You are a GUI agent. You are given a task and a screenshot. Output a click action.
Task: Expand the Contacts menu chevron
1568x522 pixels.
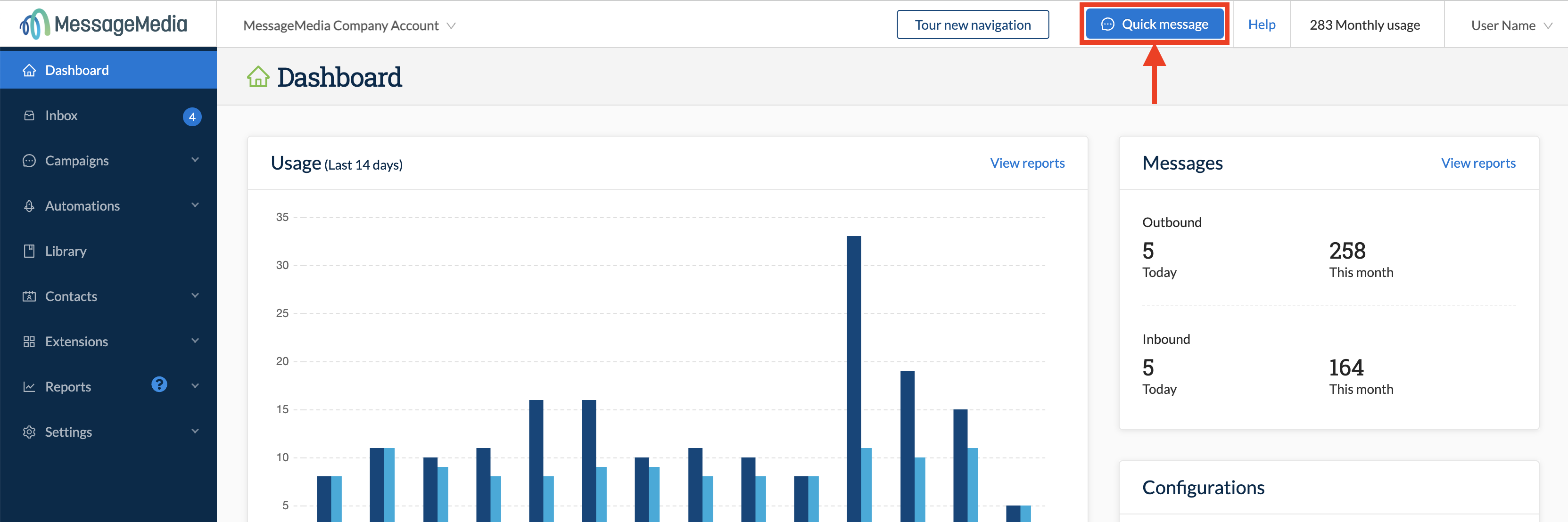pos(195,296)
